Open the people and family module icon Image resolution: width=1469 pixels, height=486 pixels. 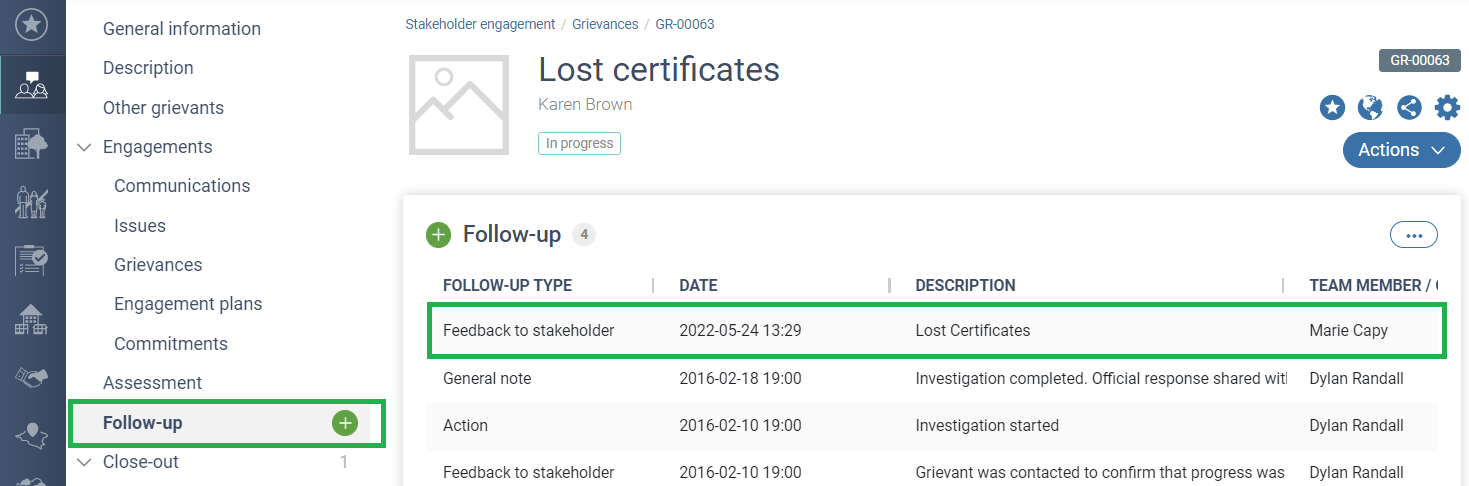coord(32,203)
